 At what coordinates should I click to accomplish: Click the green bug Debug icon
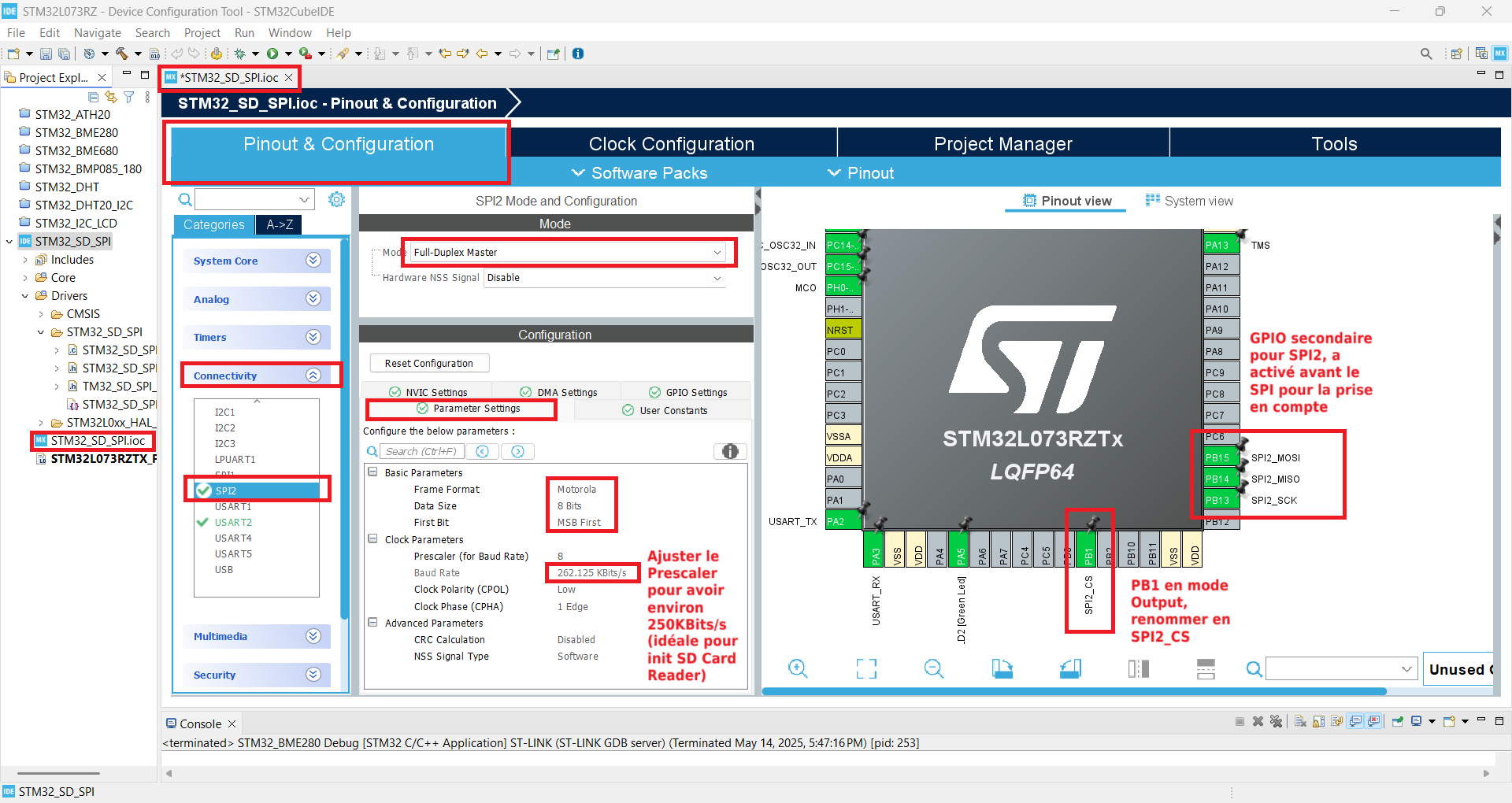click(241, 54)
